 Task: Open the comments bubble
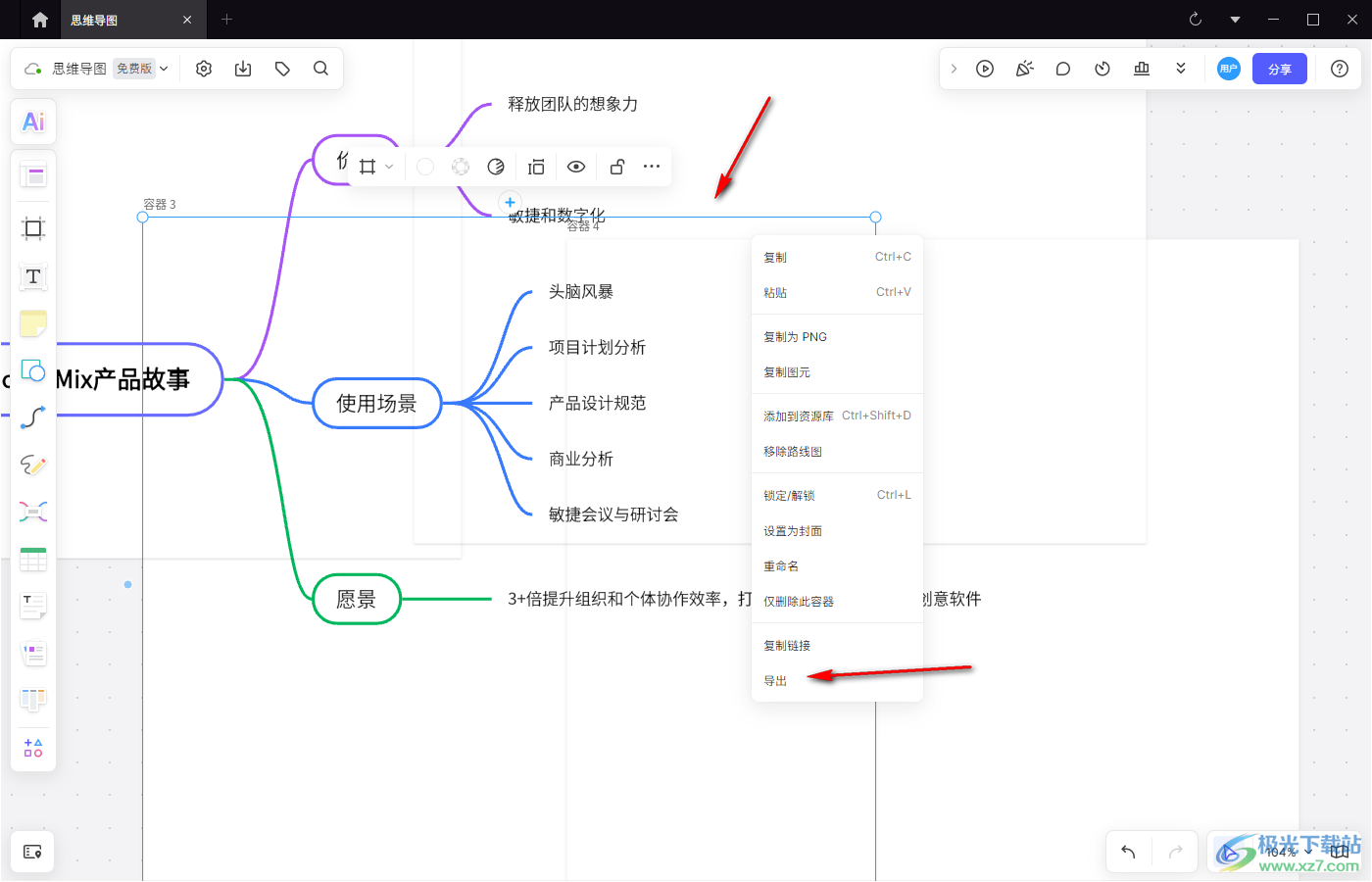[1063, 69]
